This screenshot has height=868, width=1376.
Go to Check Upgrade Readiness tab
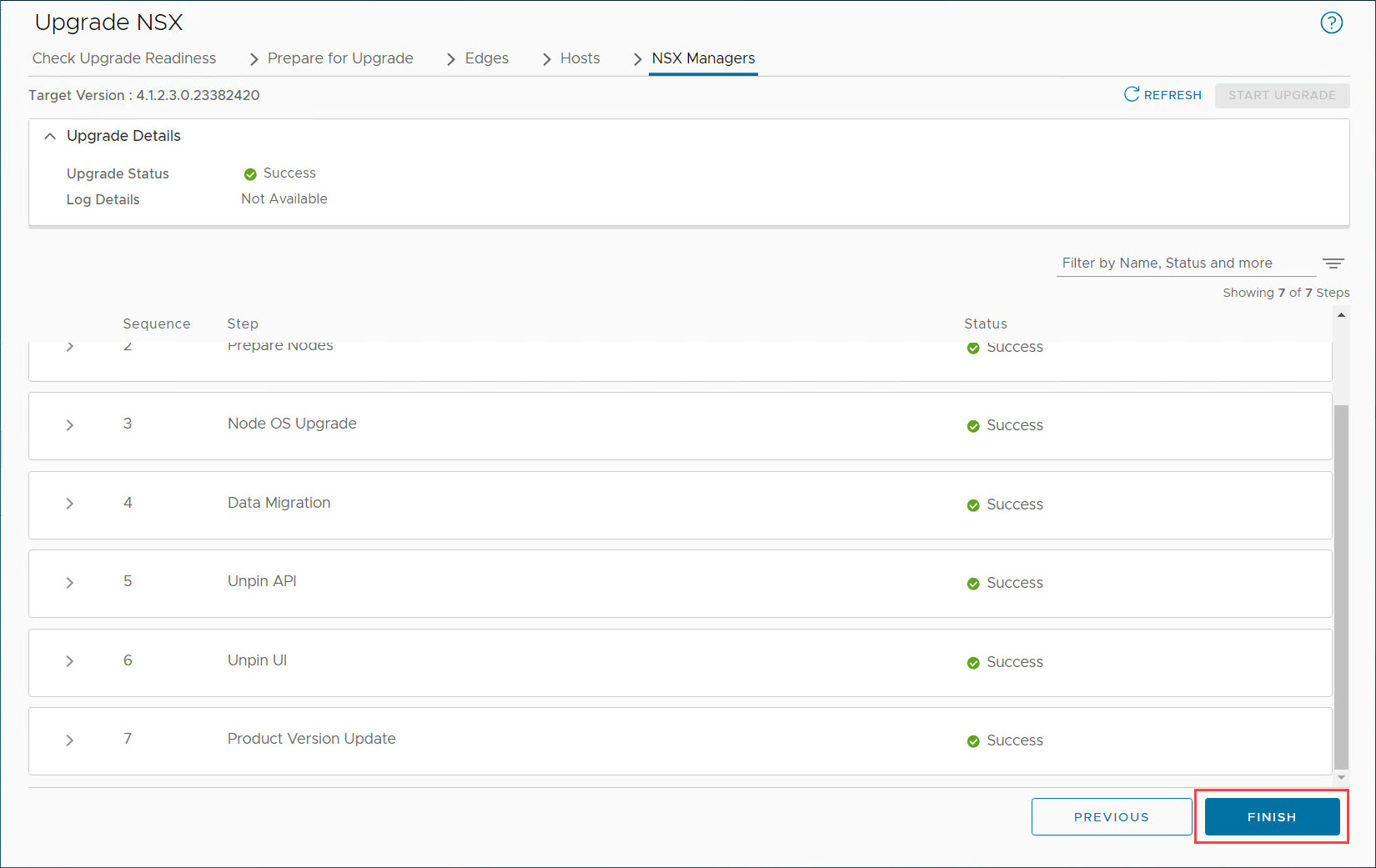point(124,58)
